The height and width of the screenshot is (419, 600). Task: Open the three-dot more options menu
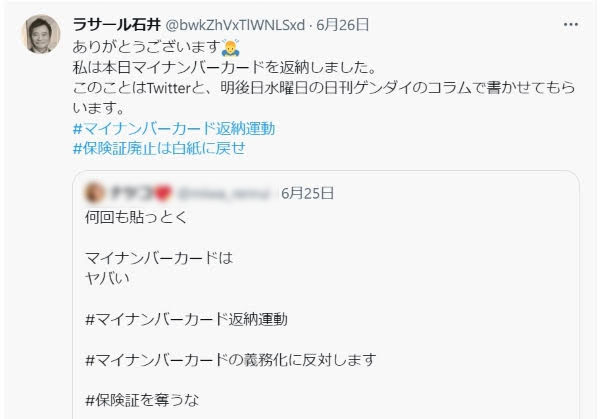pyautogui.click(x=571, y=24)
